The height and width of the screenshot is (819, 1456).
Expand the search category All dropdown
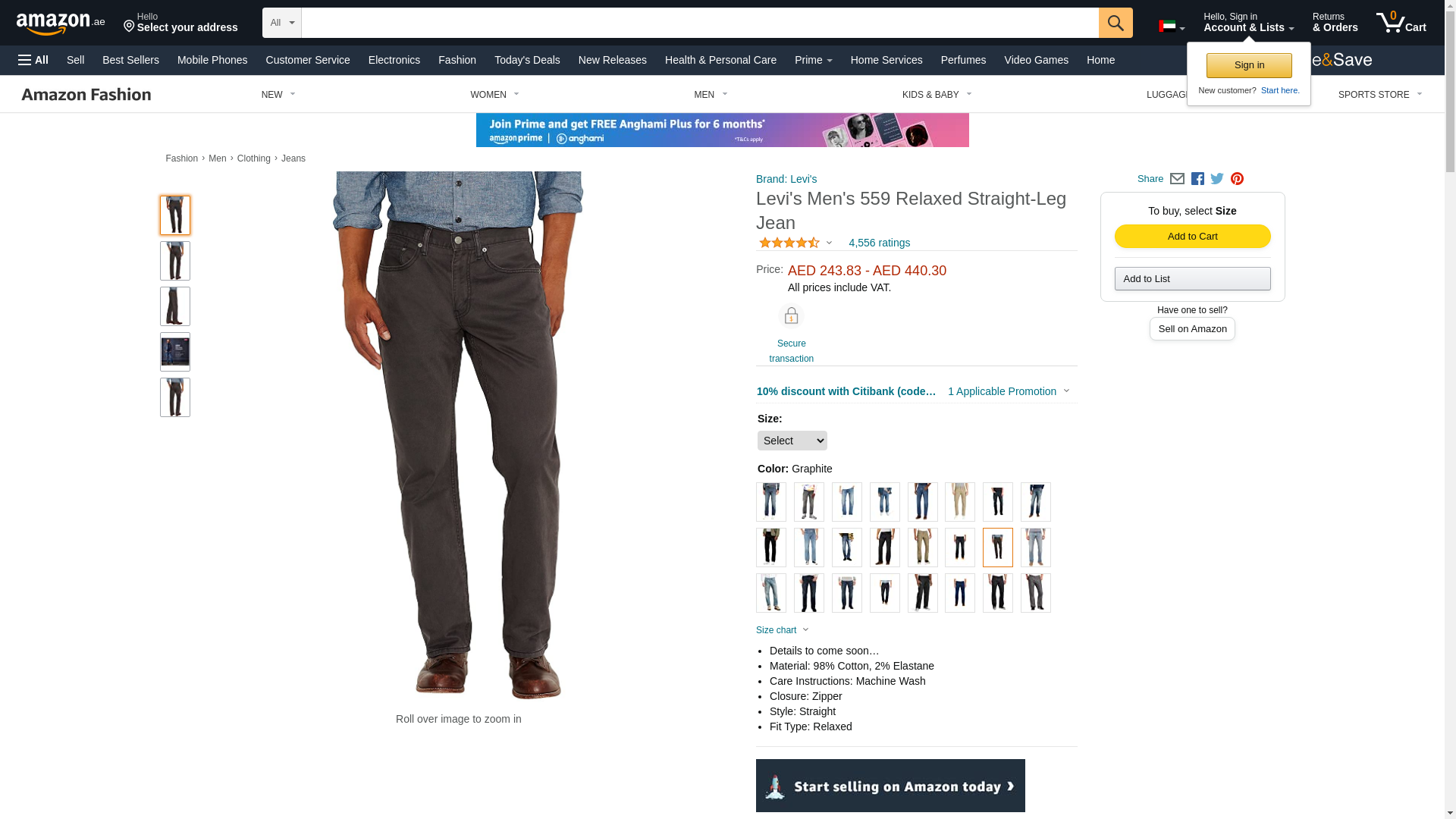(x=282, y=23)
